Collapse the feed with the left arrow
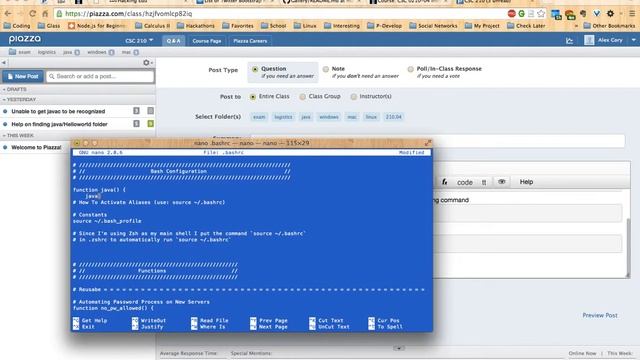The height and width of the screenshot is (360, 640). 4,62
